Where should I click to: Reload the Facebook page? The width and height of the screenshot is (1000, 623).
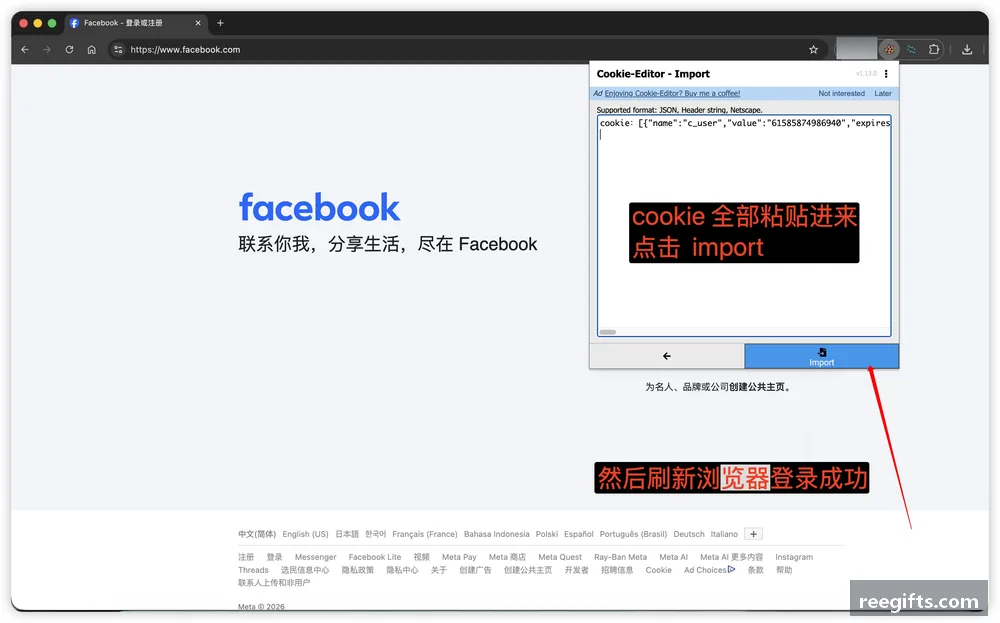point(69,50)
